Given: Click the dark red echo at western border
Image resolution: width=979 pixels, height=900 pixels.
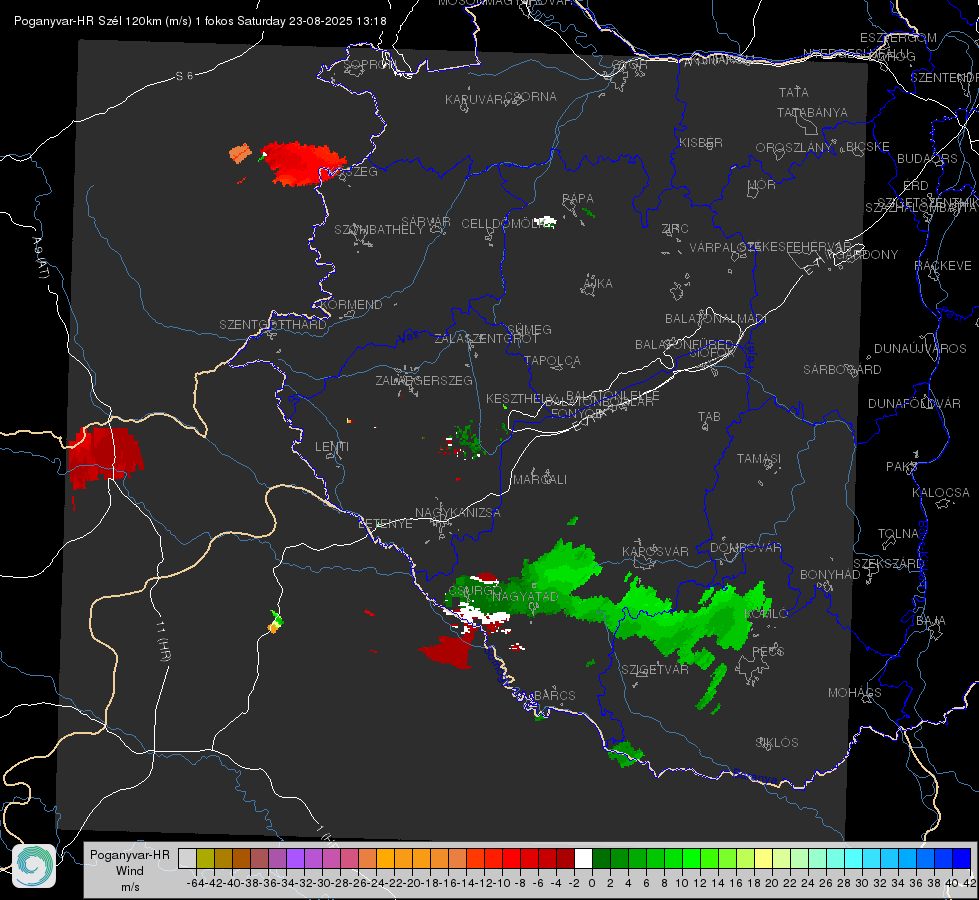Looking at the screenshot, I should pos(105,456).
